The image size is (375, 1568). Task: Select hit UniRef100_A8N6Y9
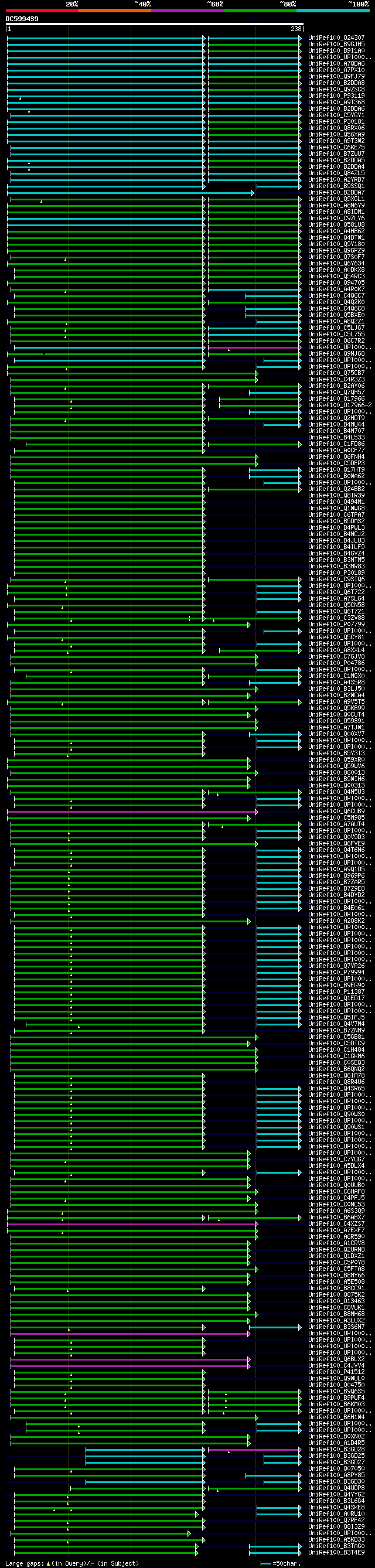click(x=337, y=205)
